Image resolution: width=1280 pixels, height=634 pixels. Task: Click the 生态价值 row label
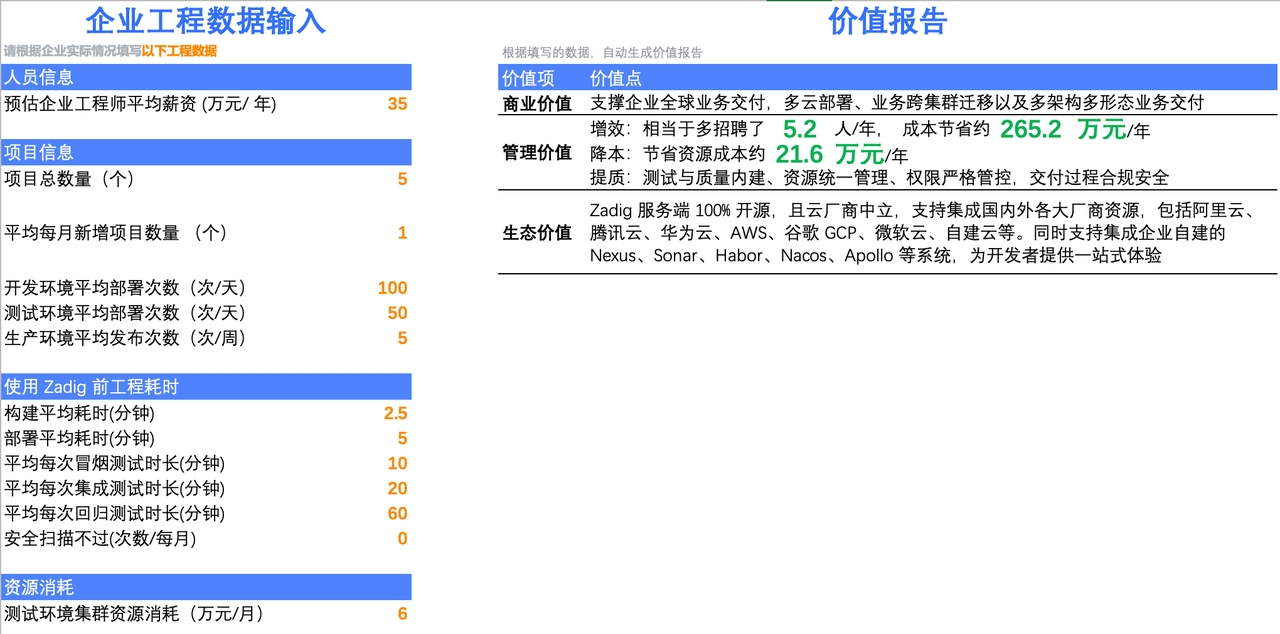[x=537, y=233]
